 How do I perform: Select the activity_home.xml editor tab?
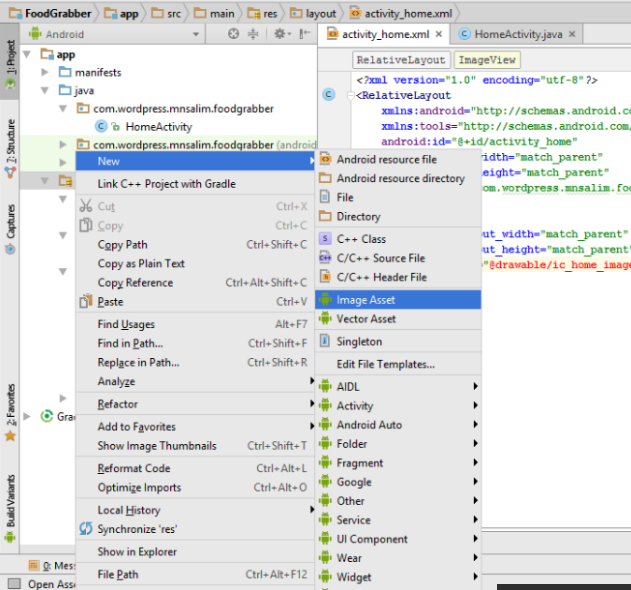point(386,34)
